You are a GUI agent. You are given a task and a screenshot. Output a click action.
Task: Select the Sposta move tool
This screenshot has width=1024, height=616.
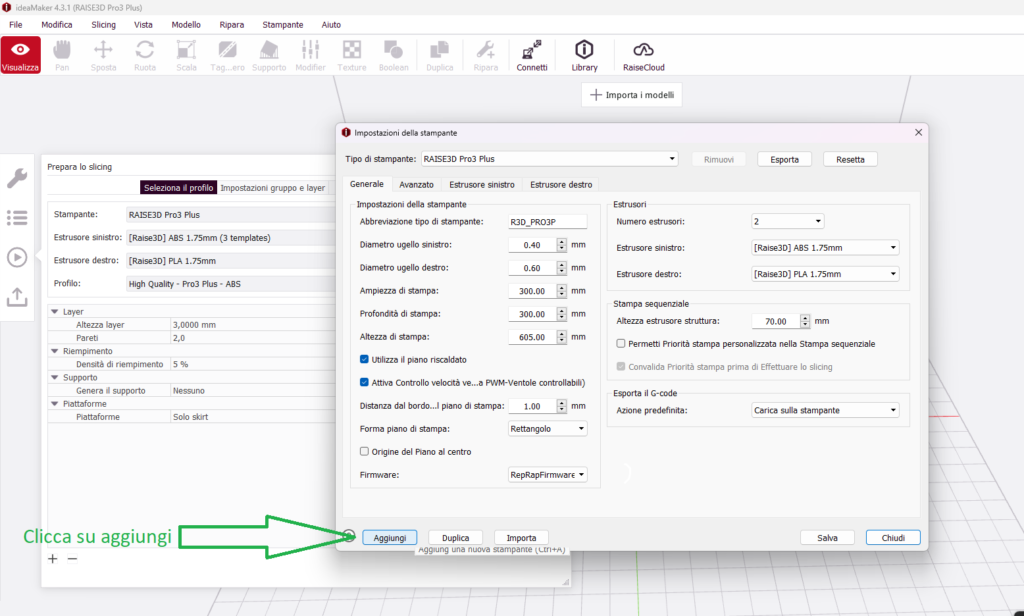pos(103,55)
